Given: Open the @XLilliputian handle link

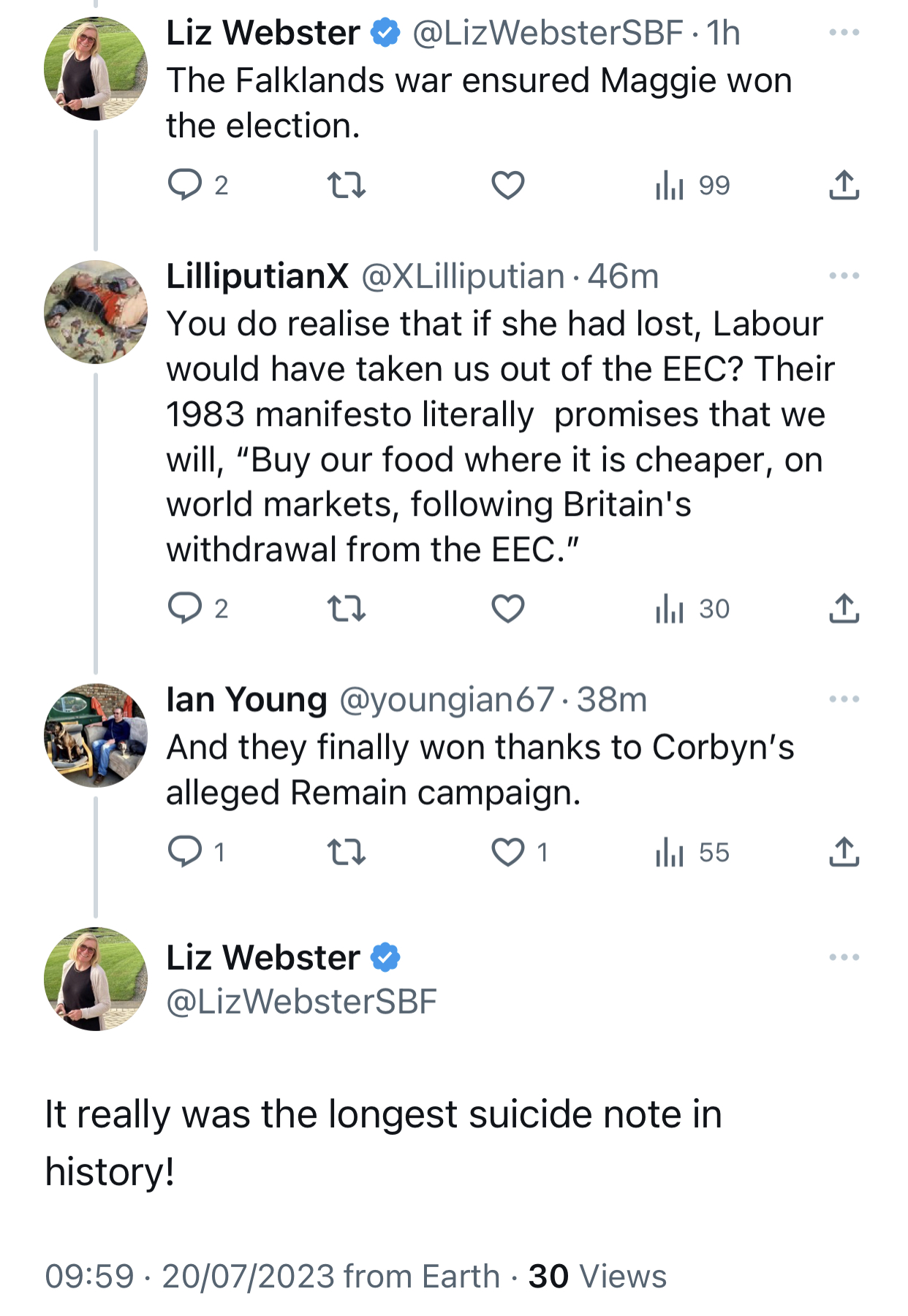Looking at the screenshot, I should coord(462,277).
